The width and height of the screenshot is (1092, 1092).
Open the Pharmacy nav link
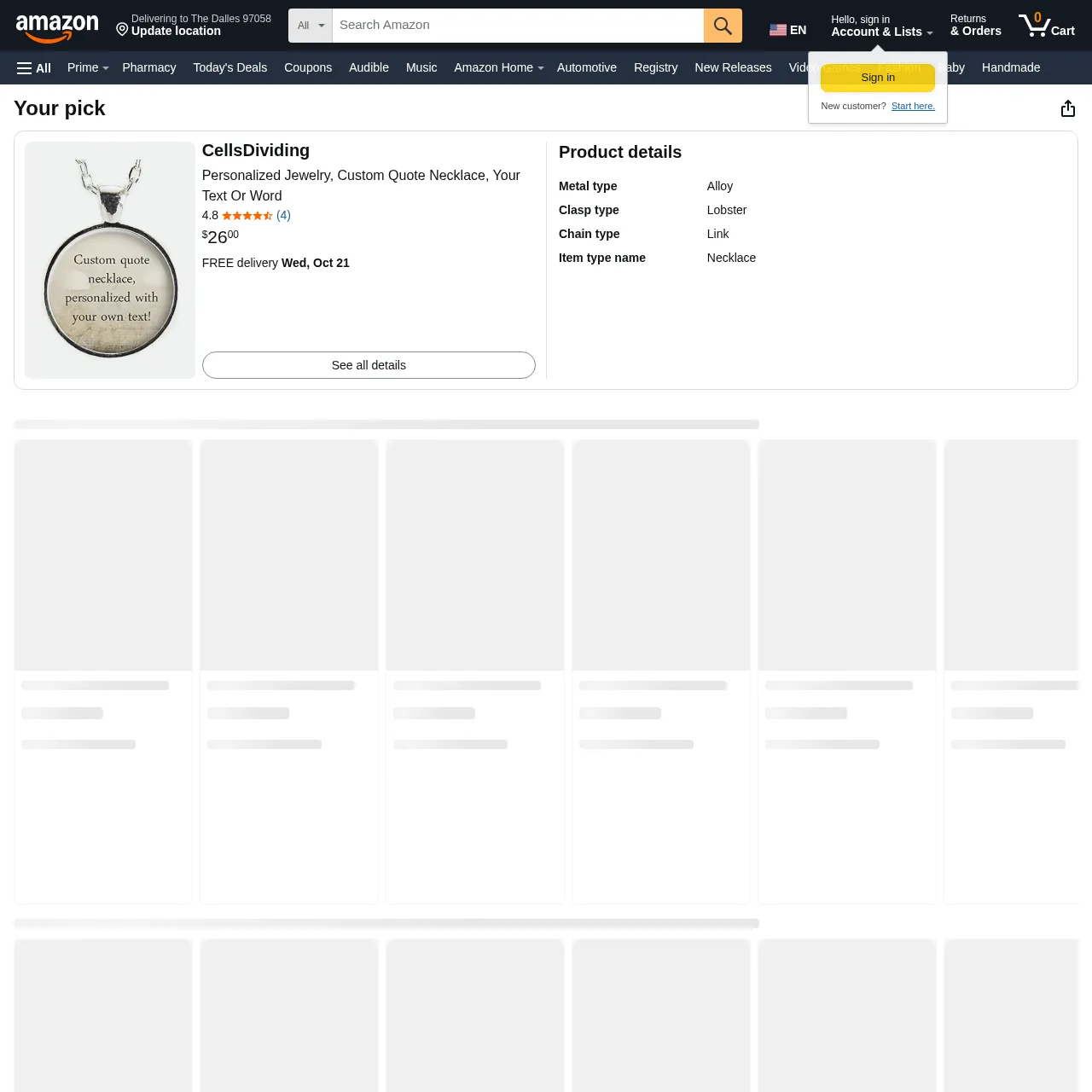149,67
